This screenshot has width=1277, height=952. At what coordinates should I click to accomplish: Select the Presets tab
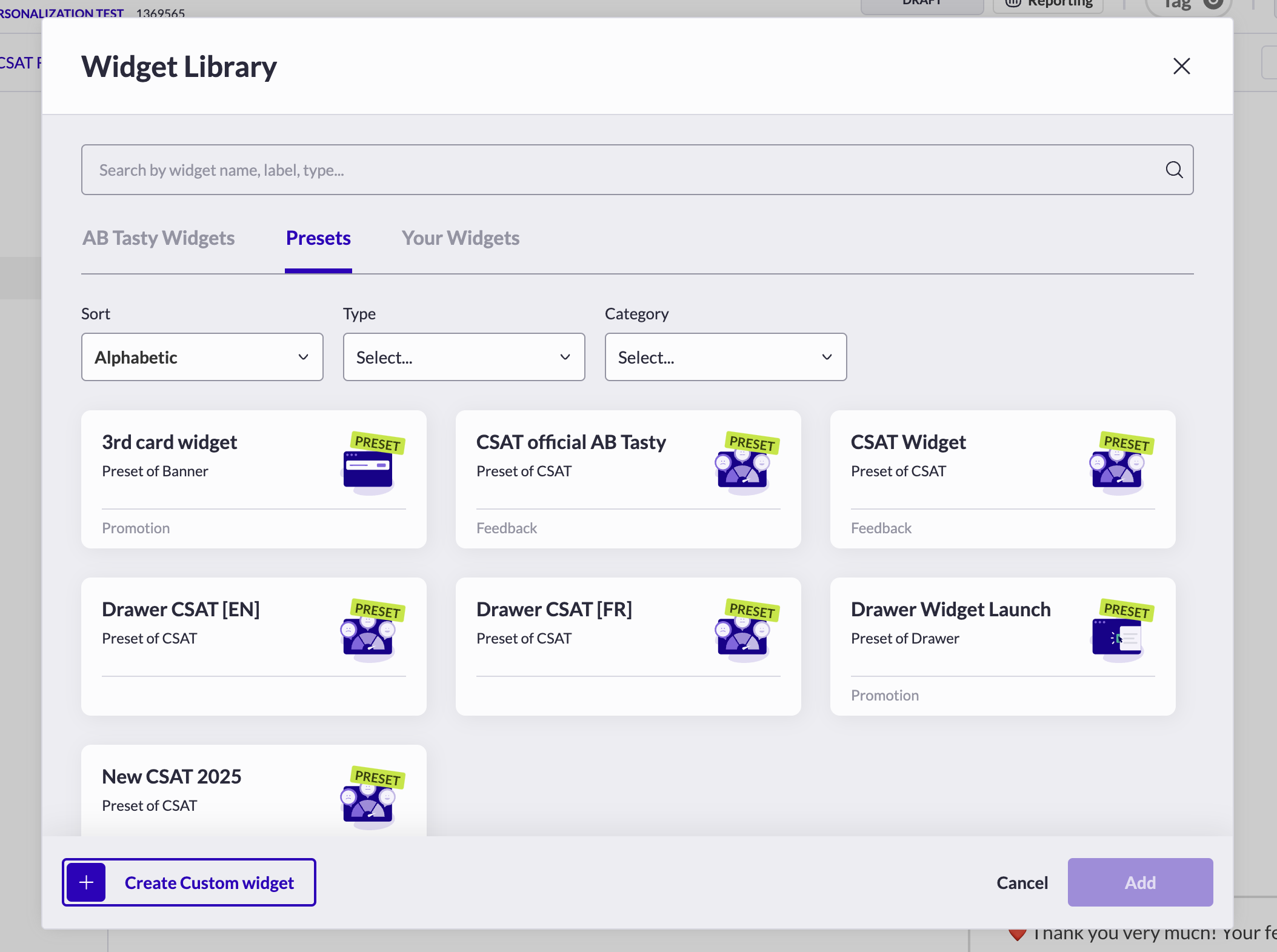coord(318,238)
